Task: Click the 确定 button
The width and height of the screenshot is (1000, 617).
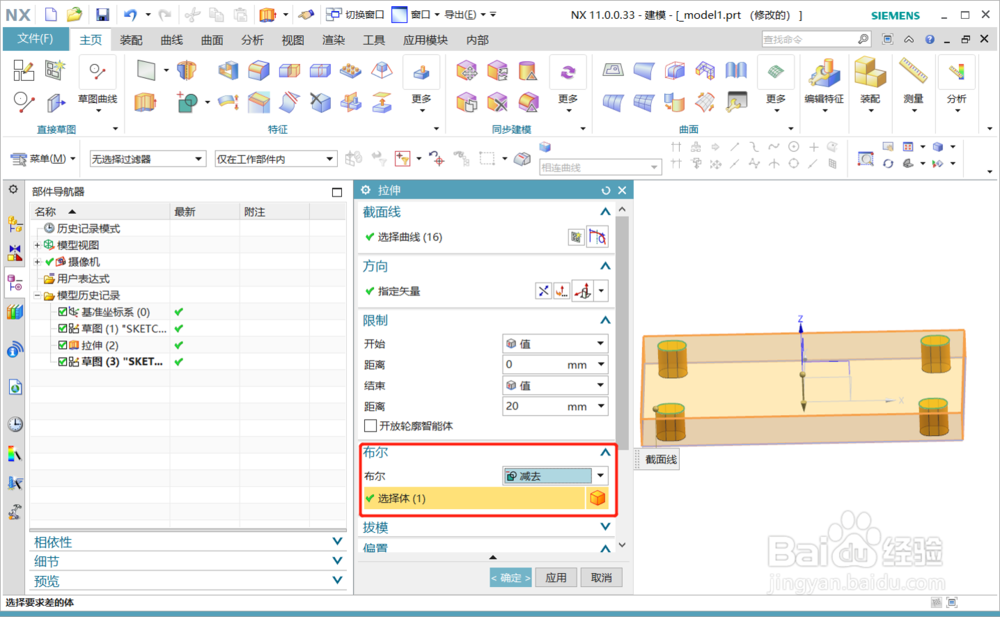Action: pyautogui.click(x=510, y=577)
